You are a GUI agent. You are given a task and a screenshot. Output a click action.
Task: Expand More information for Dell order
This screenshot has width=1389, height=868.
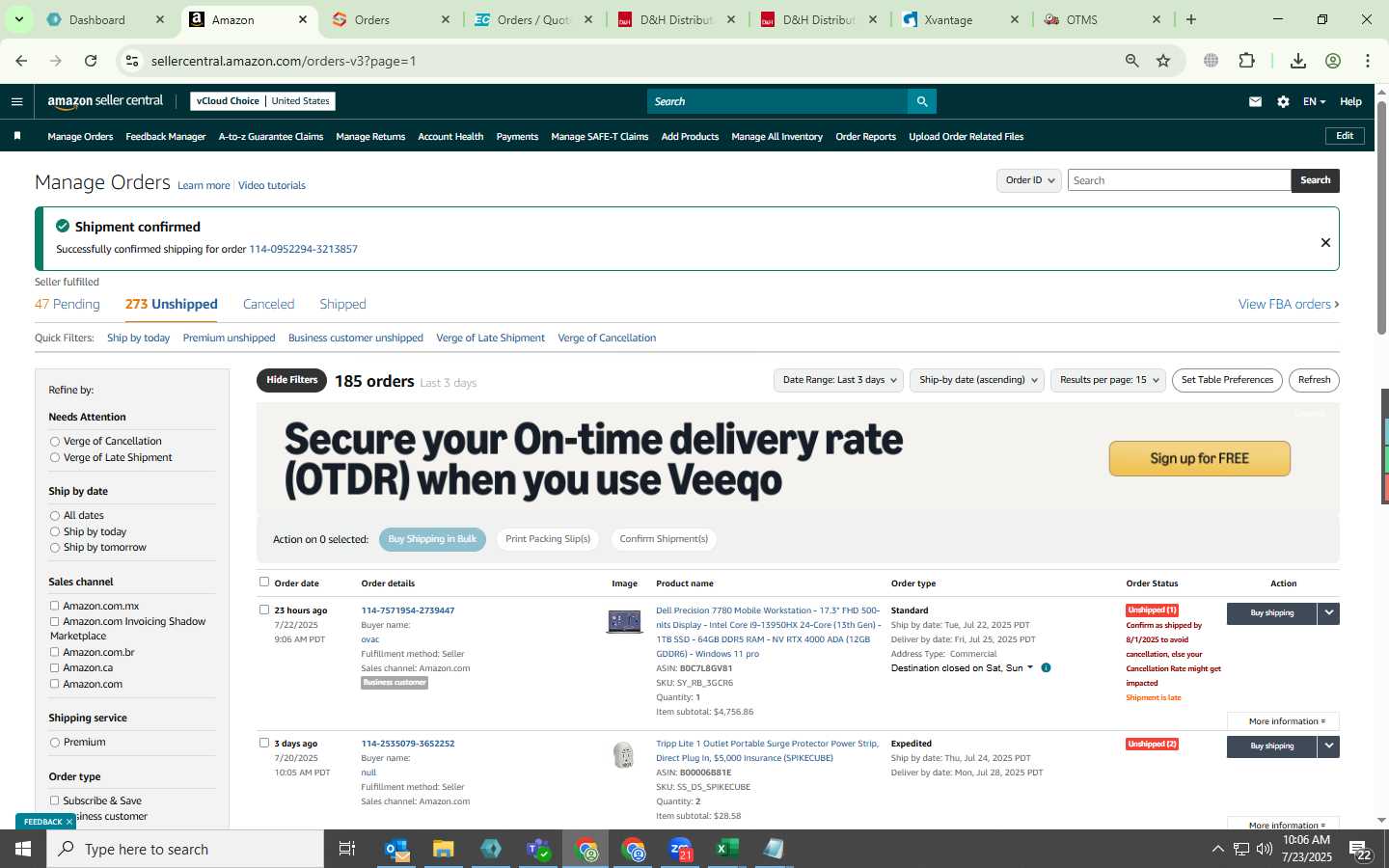tap(1283, 721)
